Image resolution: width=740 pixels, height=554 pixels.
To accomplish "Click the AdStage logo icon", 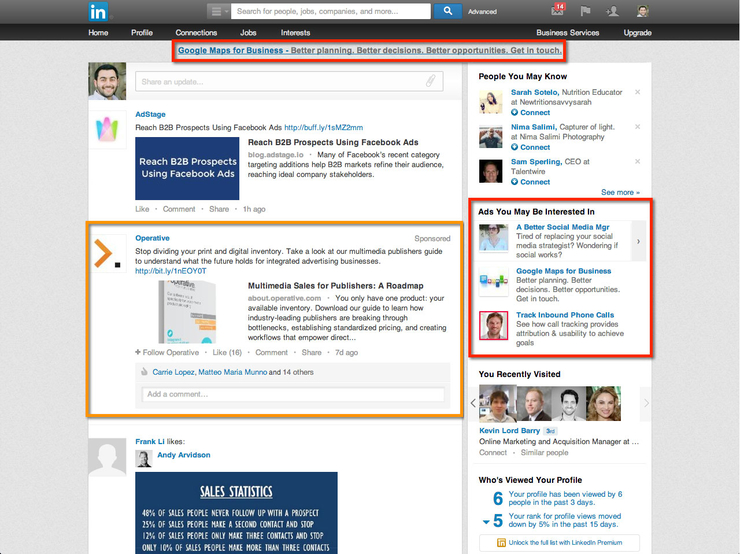I will coord(107,130).
